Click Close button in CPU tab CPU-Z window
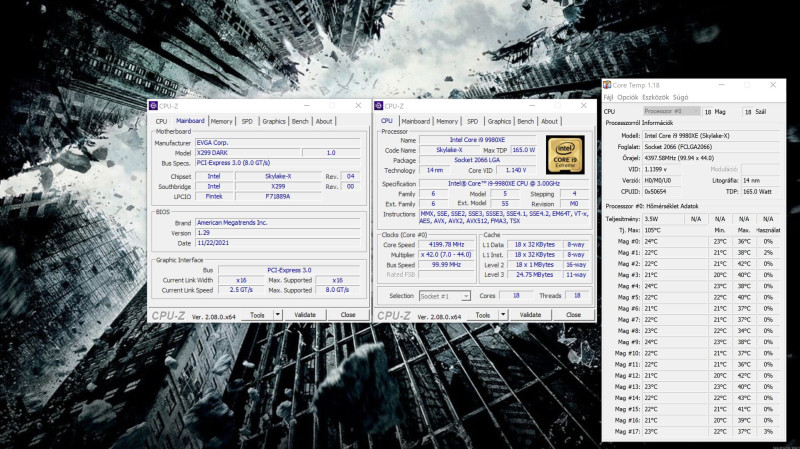This screenshot has height=449, width=800. click(x=573, y=315)
